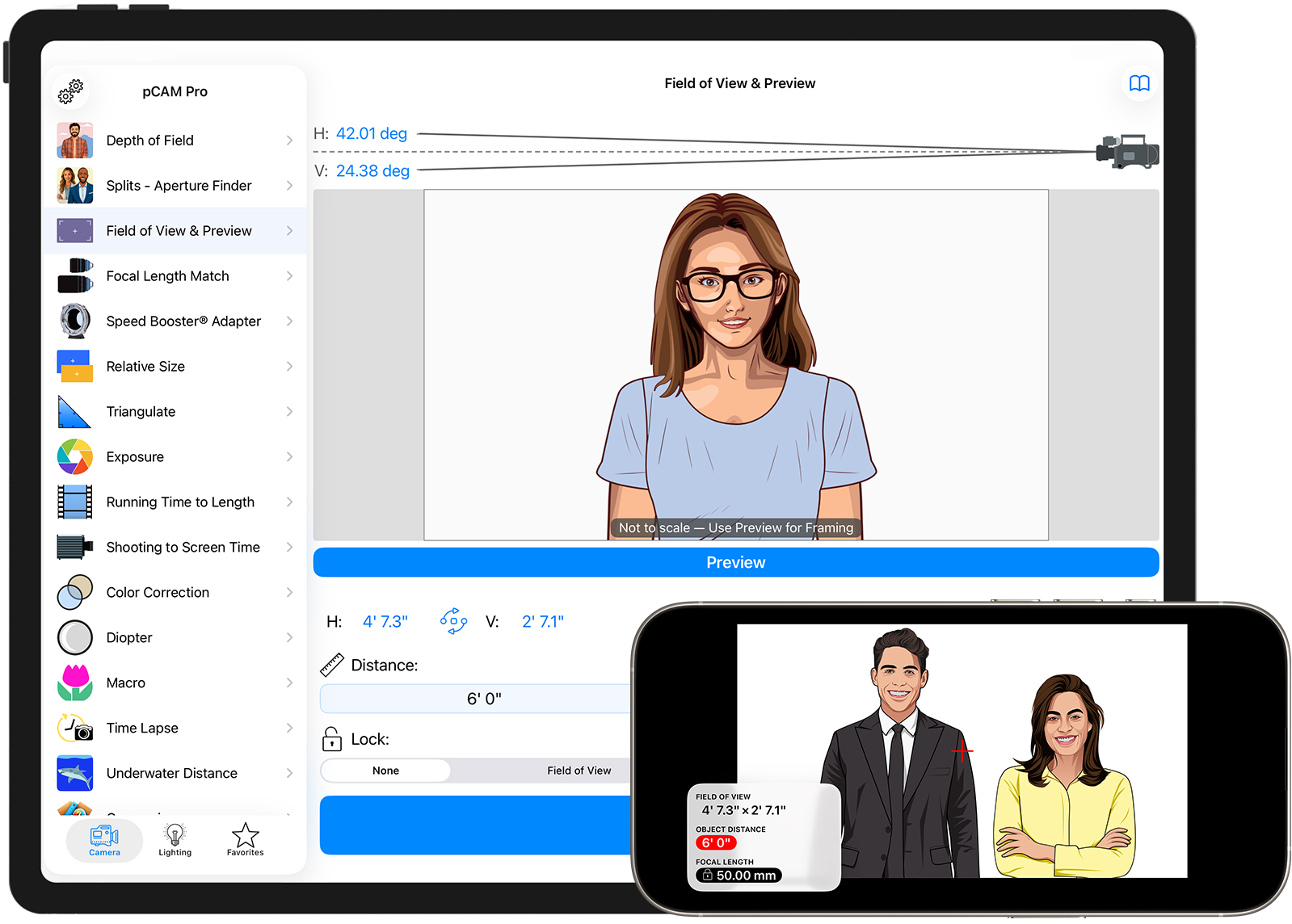
Task: Click the swap H and V rotate icon
Action: tap(453, 622)
